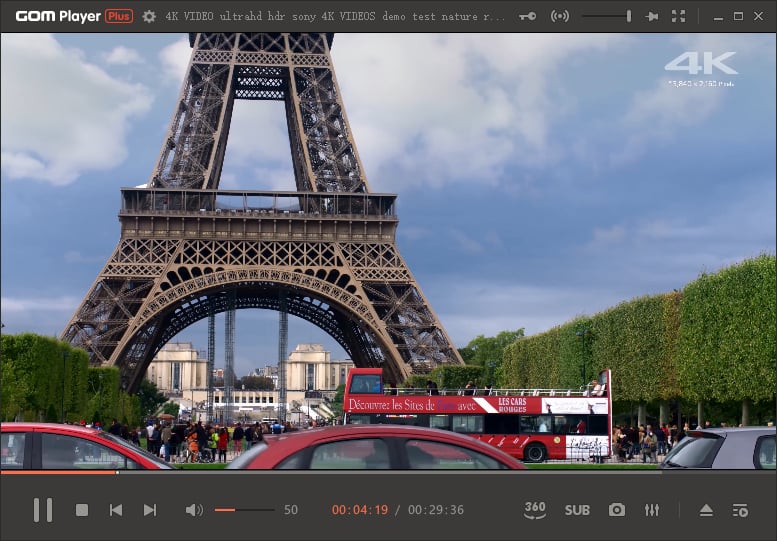Open the GOM Player Plus logo menu
This screenshot has height=541, width=777.
(x=74, y=16)
